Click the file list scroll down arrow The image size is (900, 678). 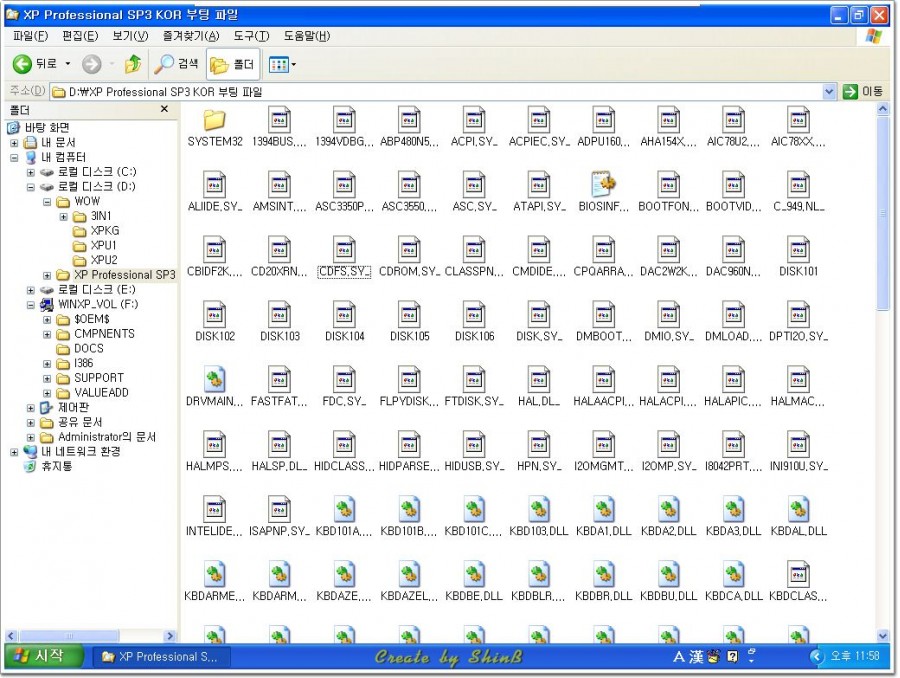click(883, 635)
